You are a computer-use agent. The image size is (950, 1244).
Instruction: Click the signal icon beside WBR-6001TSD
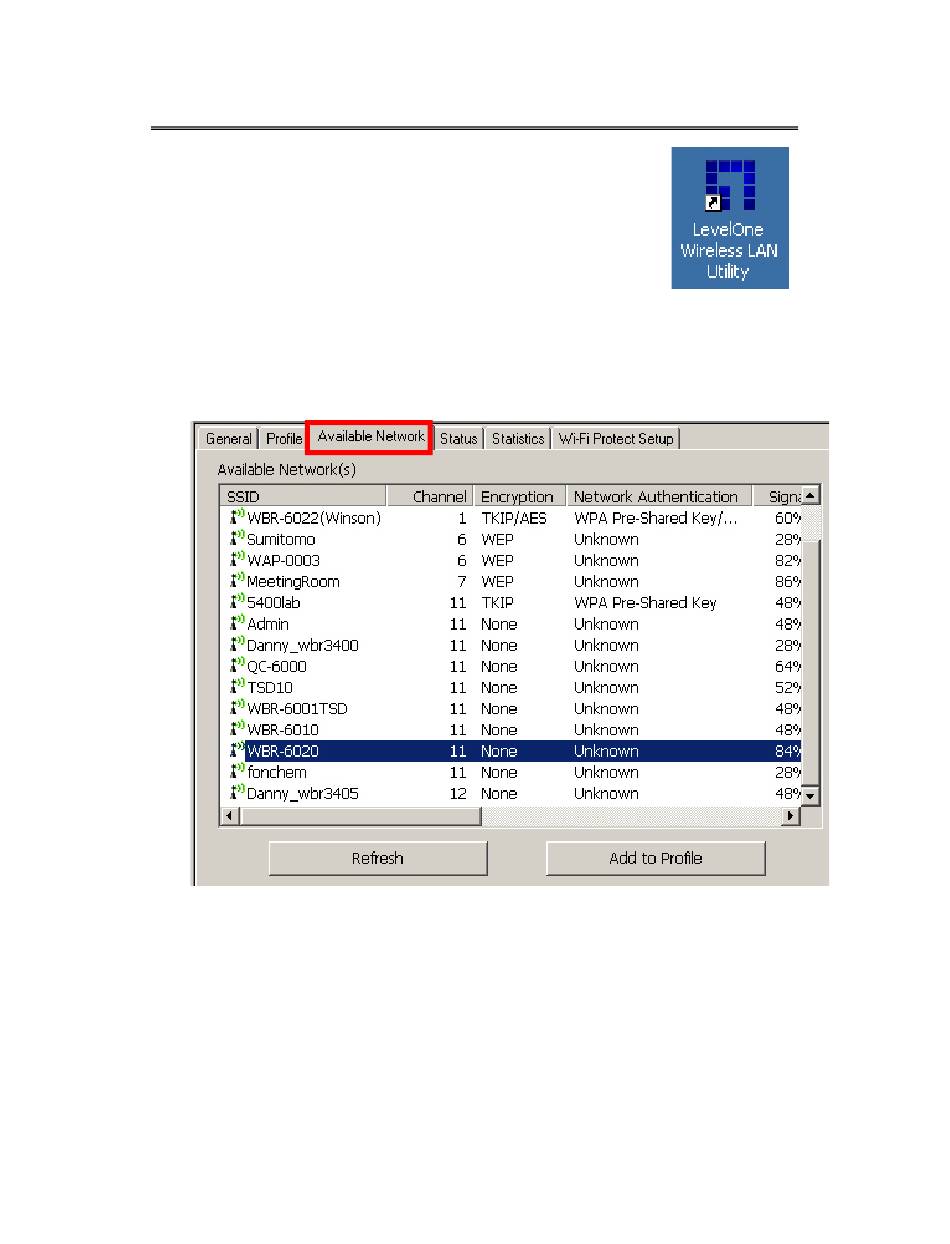coord(237,708)
